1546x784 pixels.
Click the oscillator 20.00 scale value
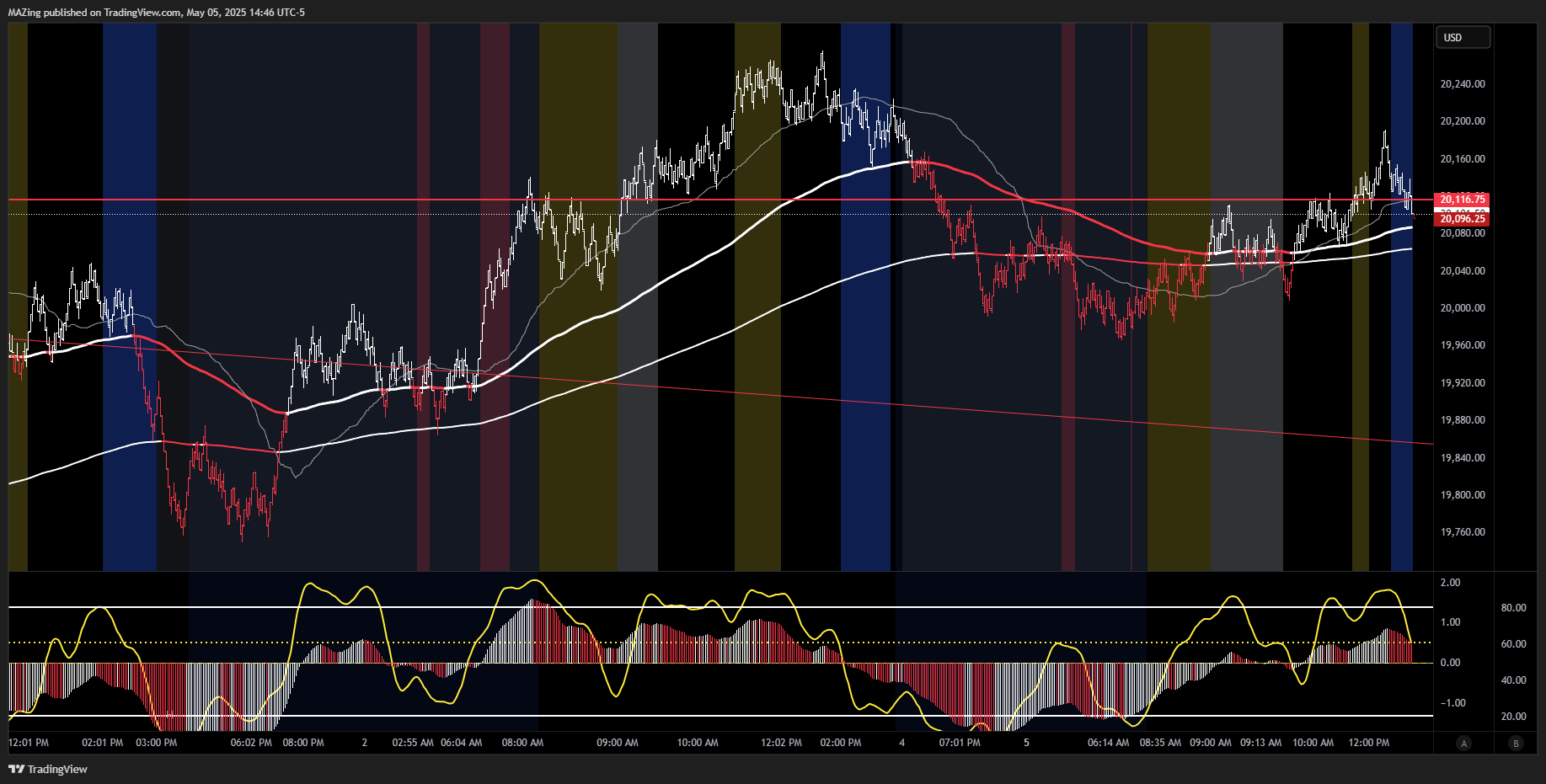[x=1514, y=717]
